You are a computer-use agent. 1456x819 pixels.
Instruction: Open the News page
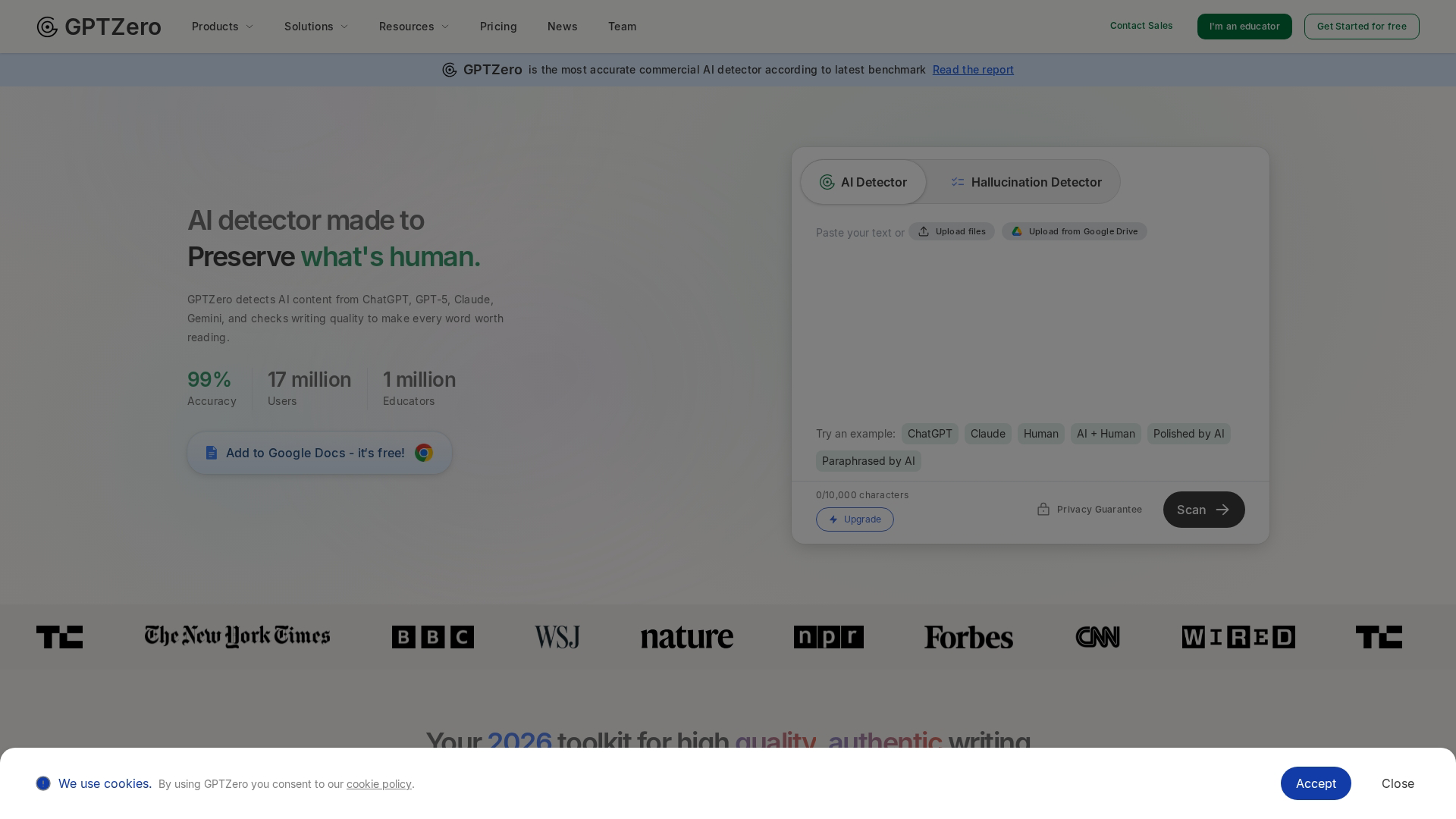coord(563,27)
